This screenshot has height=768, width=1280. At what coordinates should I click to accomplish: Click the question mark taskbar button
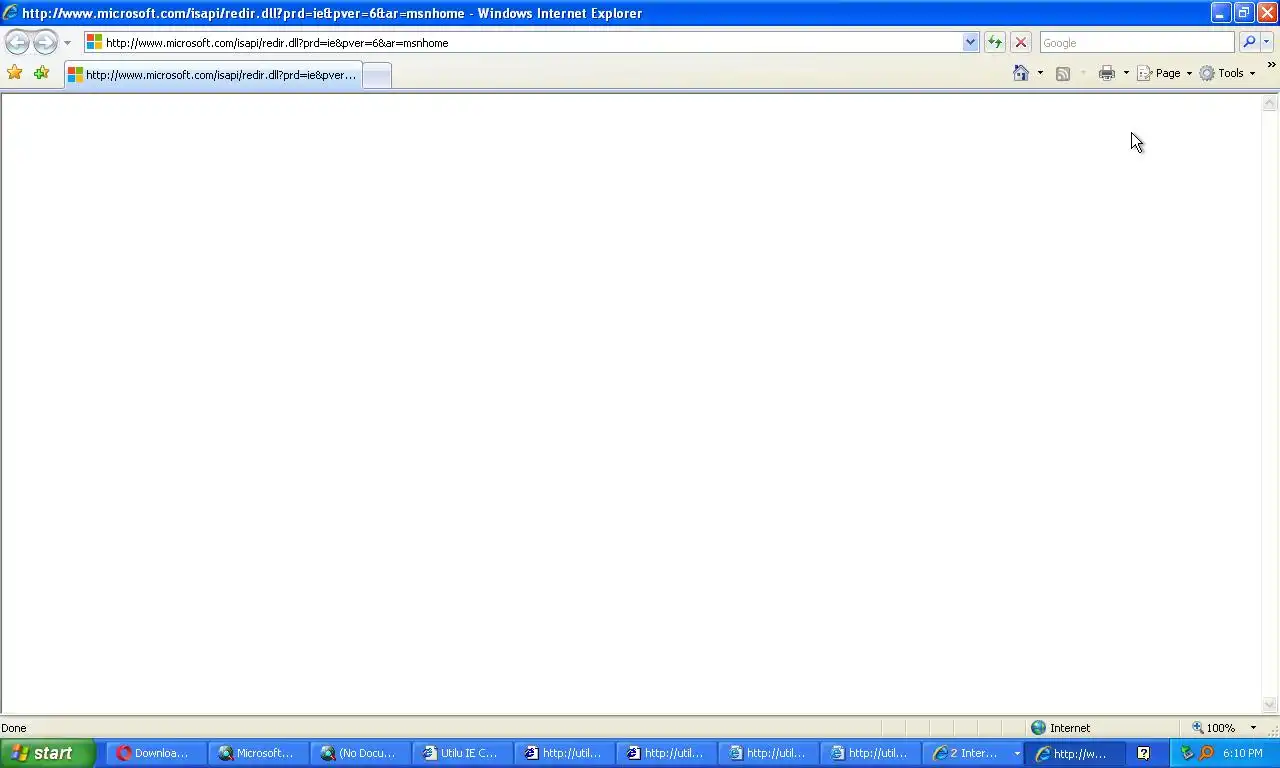pos(1143,754)
